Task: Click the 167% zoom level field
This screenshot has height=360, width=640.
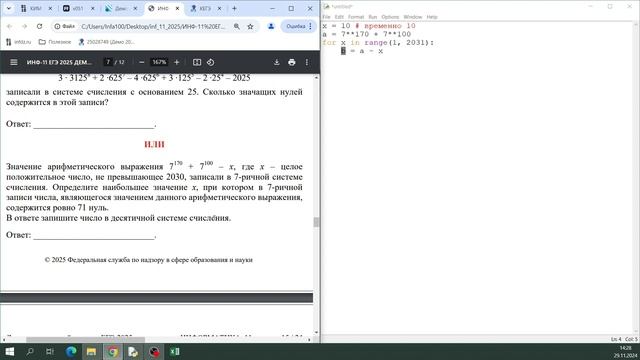Action: 159,62
